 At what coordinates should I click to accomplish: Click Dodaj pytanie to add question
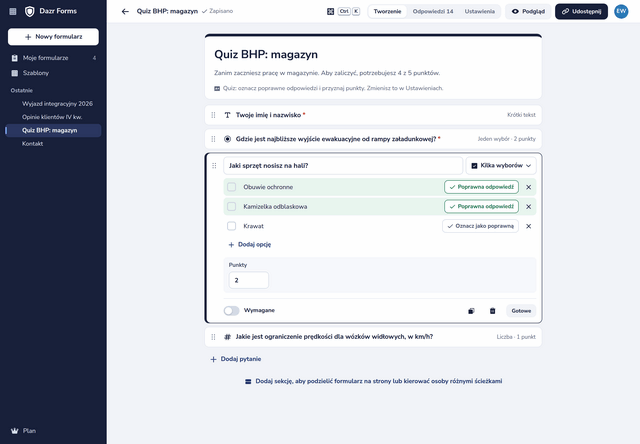coord(236,359)
